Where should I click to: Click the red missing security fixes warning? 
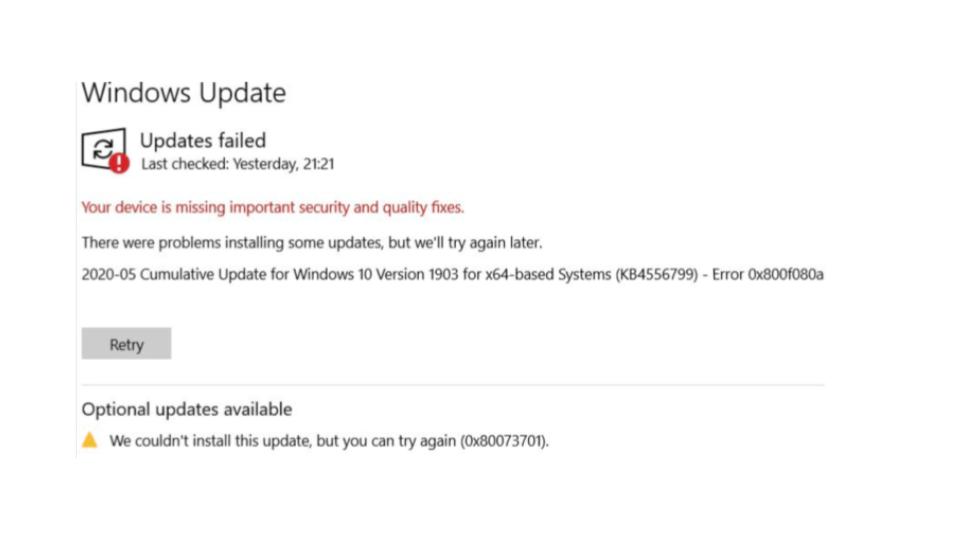pyautogui.click(x=272, y=208)
